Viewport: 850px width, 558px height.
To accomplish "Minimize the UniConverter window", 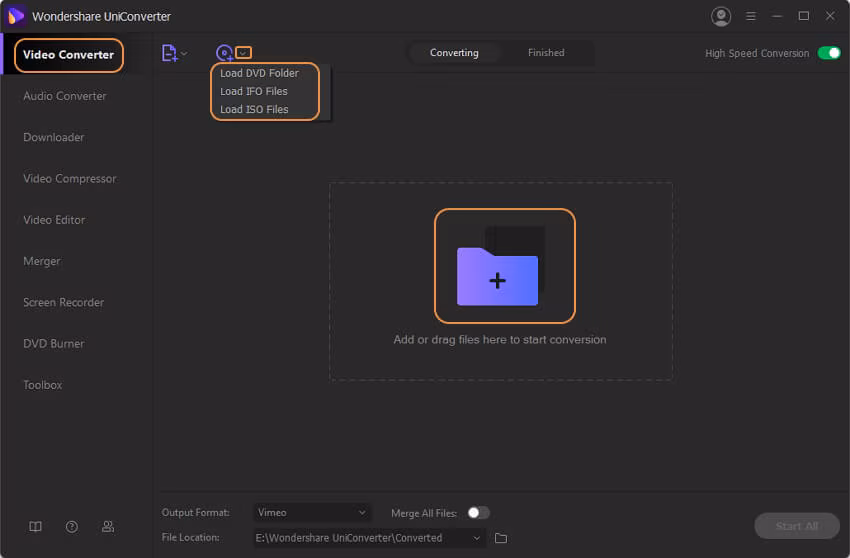I will (x=777, y=16).
